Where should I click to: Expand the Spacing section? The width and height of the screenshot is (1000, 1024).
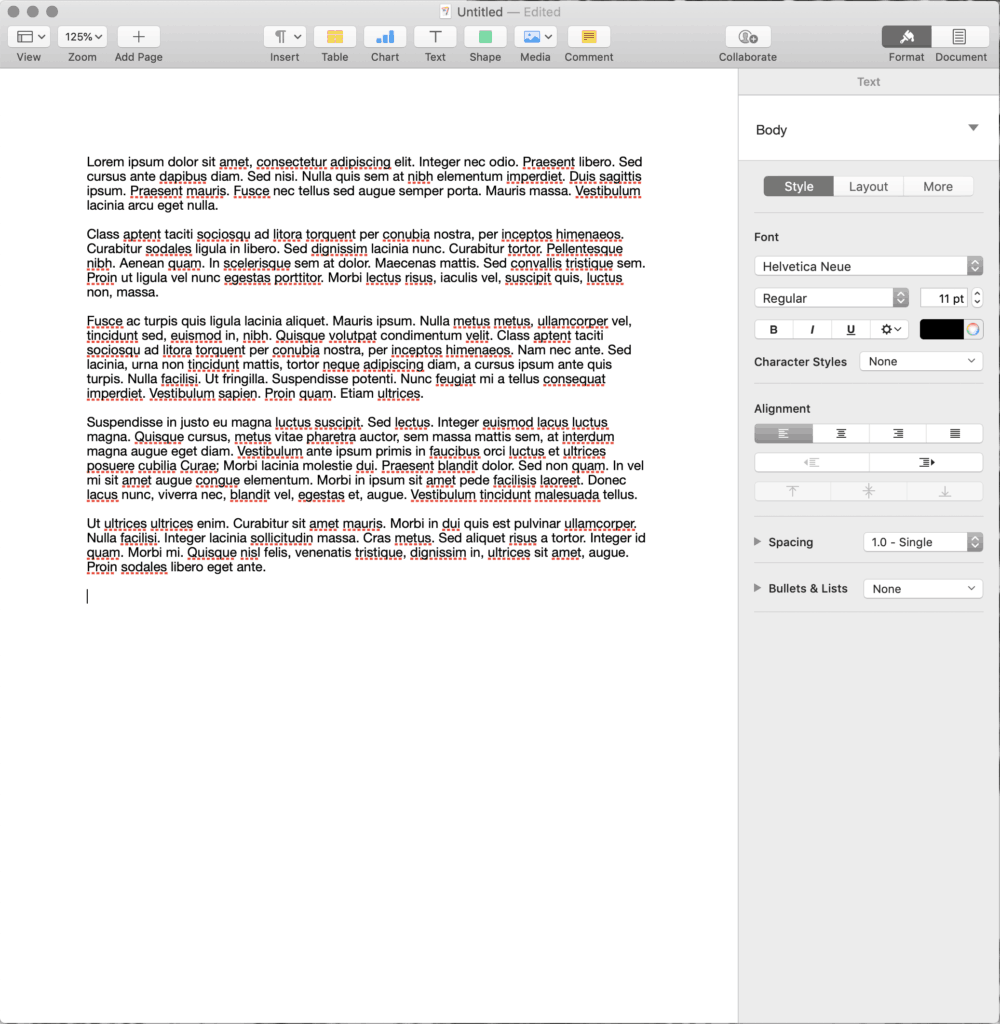point(758,541)
